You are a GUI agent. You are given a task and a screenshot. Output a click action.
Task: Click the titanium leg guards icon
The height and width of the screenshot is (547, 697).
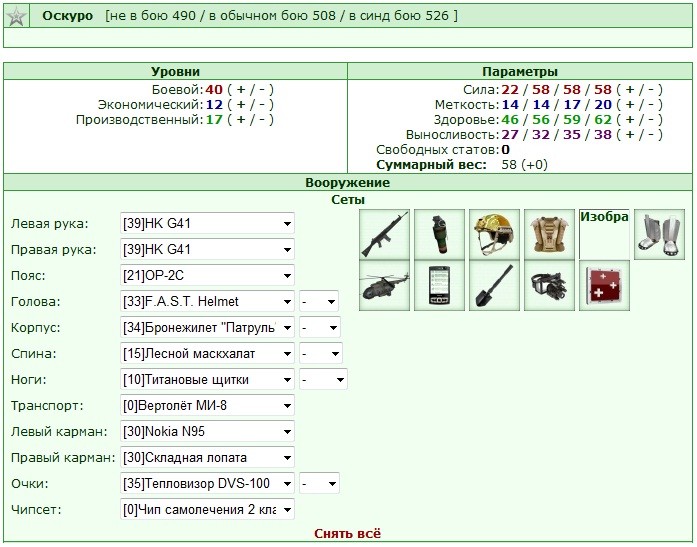click(x=659, y=235)
